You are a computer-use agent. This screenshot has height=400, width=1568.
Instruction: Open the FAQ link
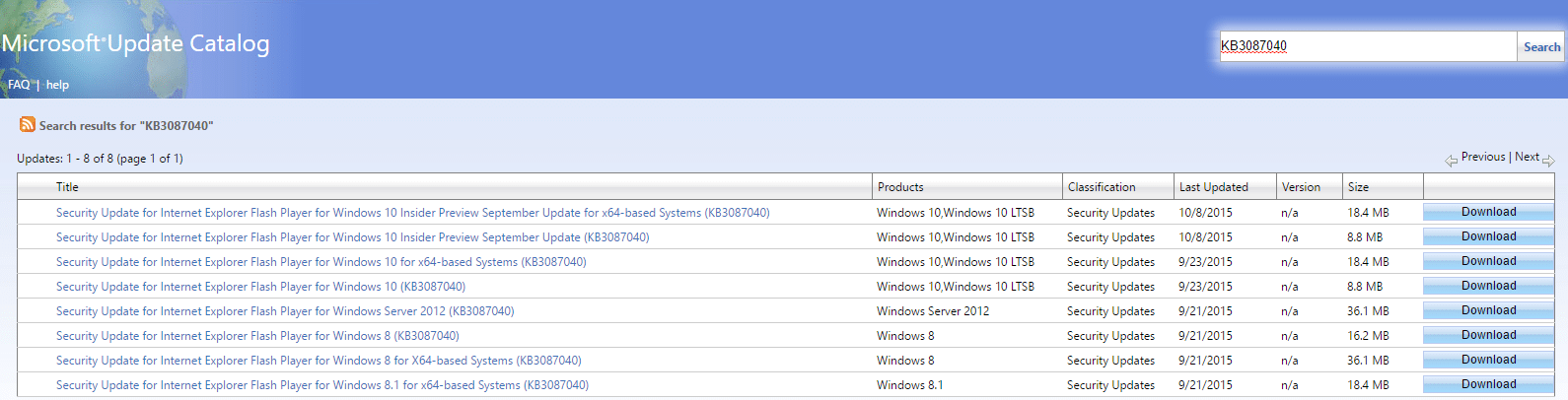pos(19,85)
